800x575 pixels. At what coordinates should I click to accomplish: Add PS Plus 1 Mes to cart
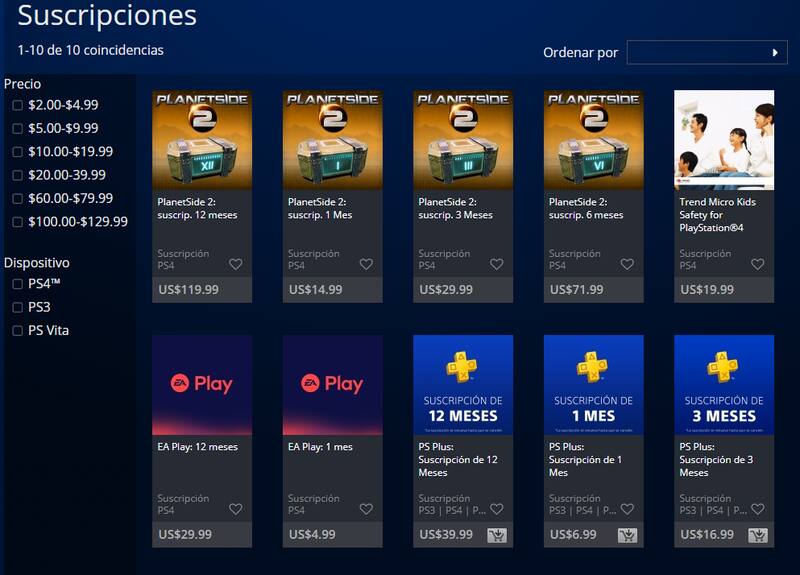coord(628,535)
